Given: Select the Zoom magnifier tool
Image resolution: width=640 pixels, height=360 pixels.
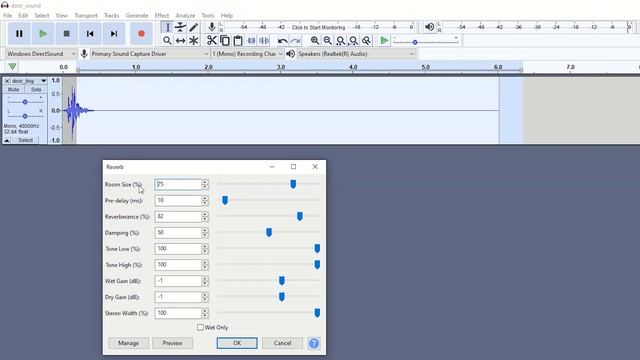Looking at the screenshot, I should point(167,40).
